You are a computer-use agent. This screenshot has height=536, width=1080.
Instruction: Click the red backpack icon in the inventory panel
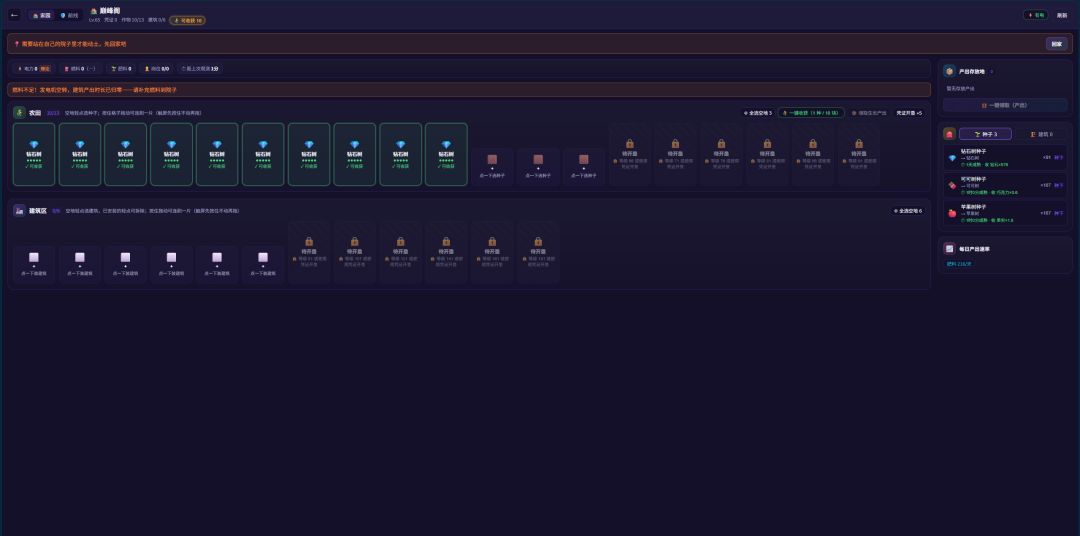pos(949,134)
